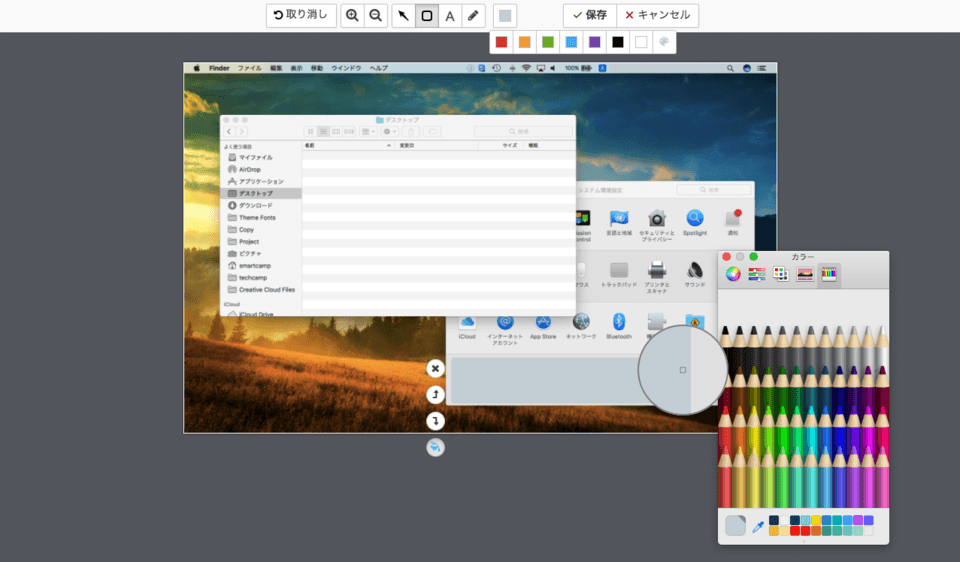Viewport: 960px width, 562px height.
Task: Open the current color swatch dropdown in toolbar
Action: [x=505, y=15]
